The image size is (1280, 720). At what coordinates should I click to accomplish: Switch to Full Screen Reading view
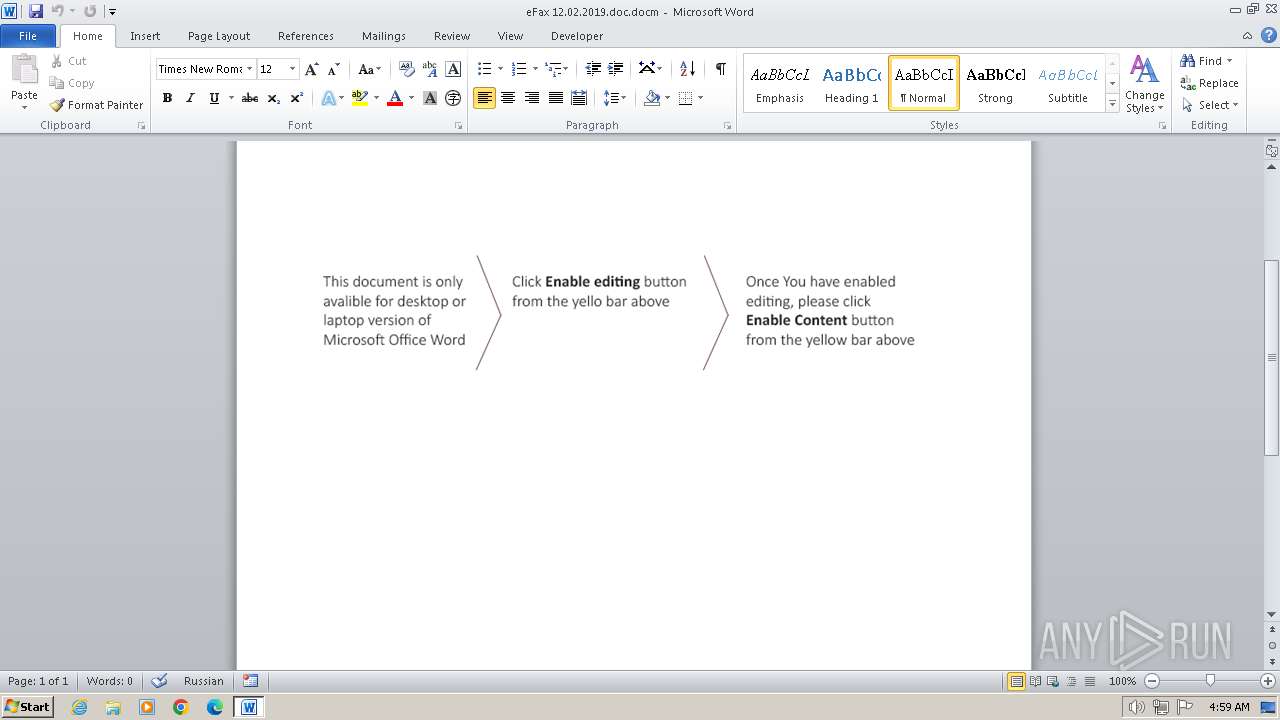(x=1035, y=681)
